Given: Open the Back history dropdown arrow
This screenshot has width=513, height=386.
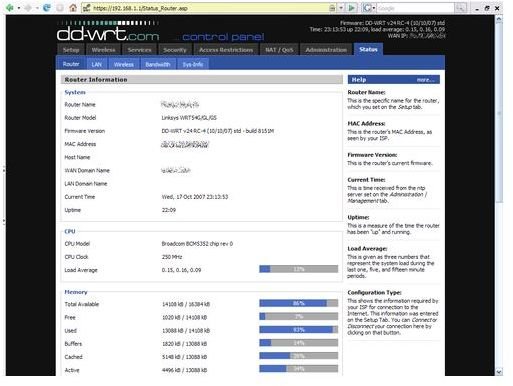Looking at the screenshot, I should 19,8.
